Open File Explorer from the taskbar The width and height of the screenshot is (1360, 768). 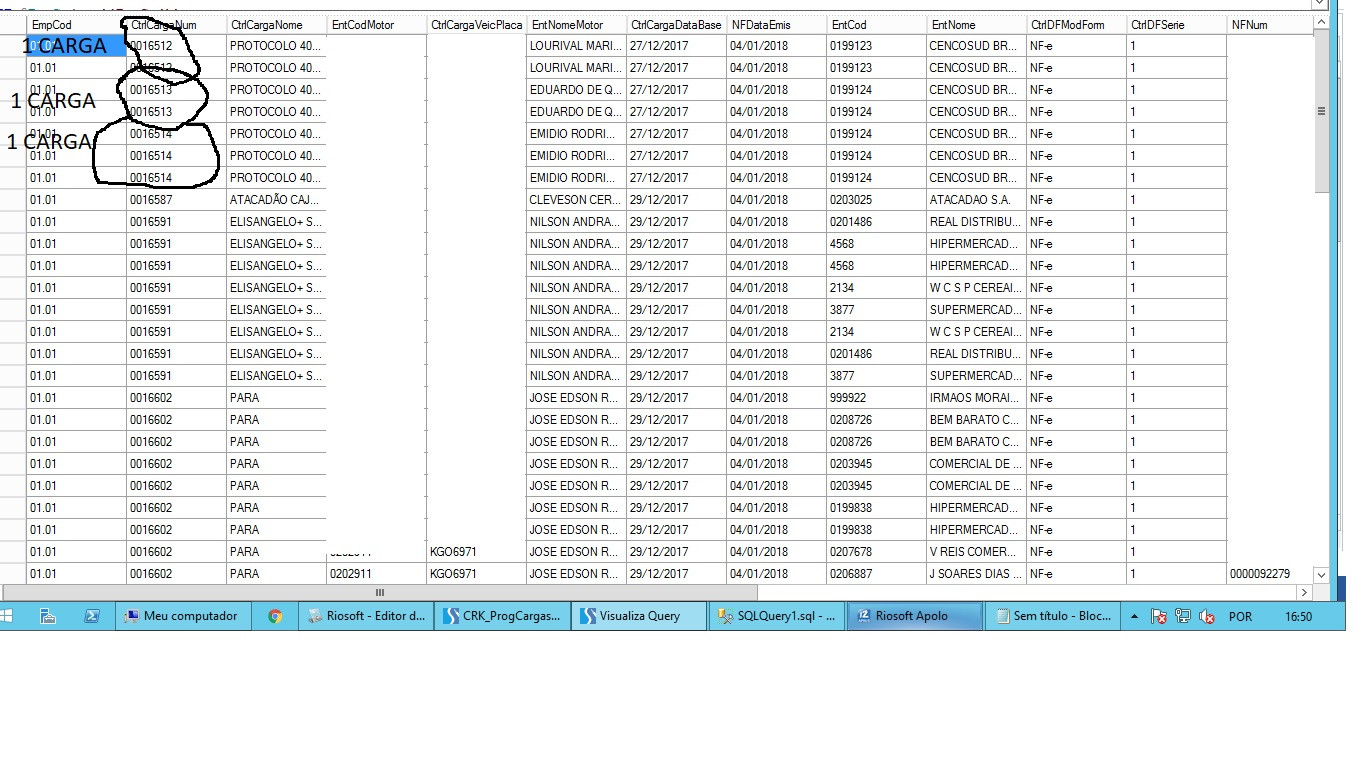tap(48, 616)
